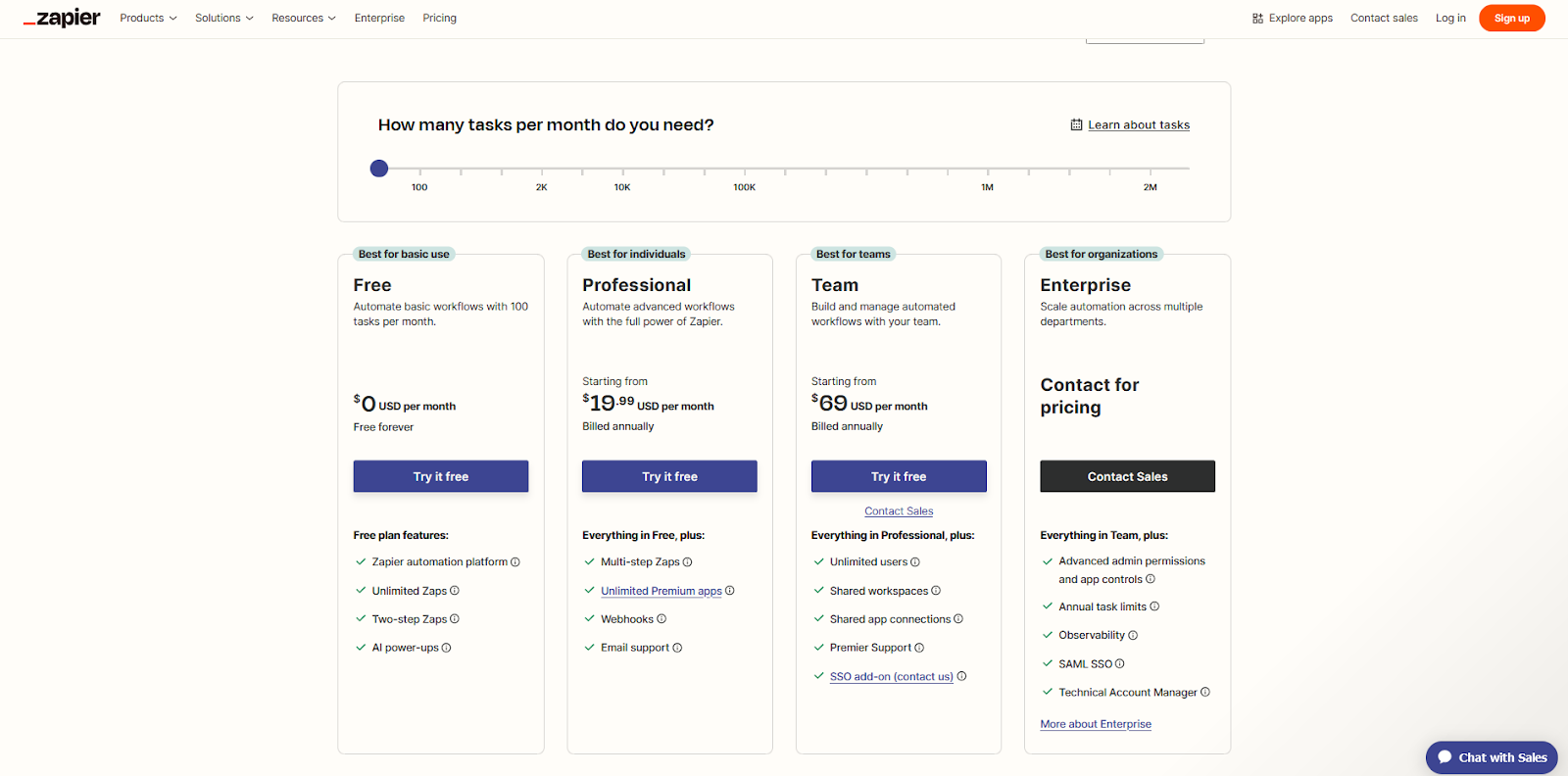Image resolution: width=1568 pixels, height=776 pixels.
Task: Click the Best for basic use badge
Action: point(404,254)
